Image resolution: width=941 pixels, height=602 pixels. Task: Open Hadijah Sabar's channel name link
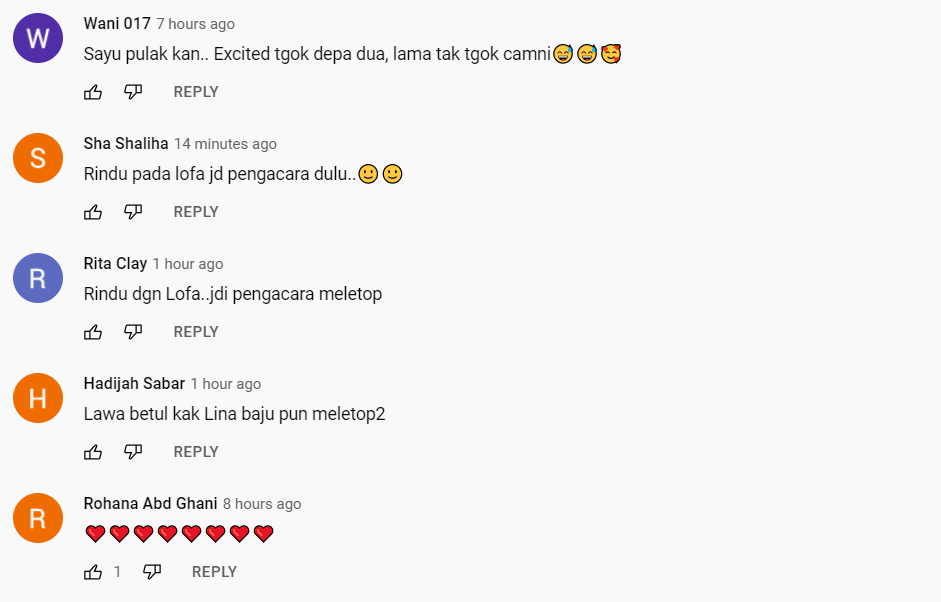[134, 384]
